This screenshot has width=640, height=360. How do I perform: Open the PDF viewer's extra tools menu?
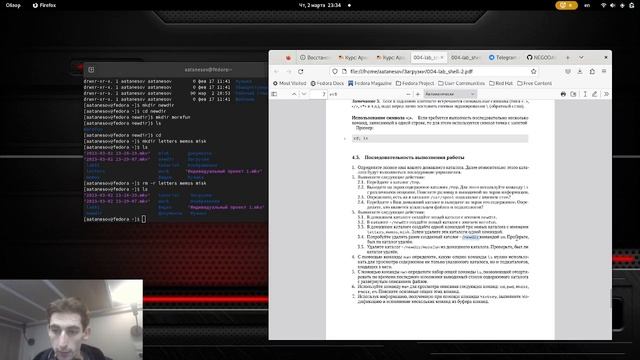click(x=606, y=94)
